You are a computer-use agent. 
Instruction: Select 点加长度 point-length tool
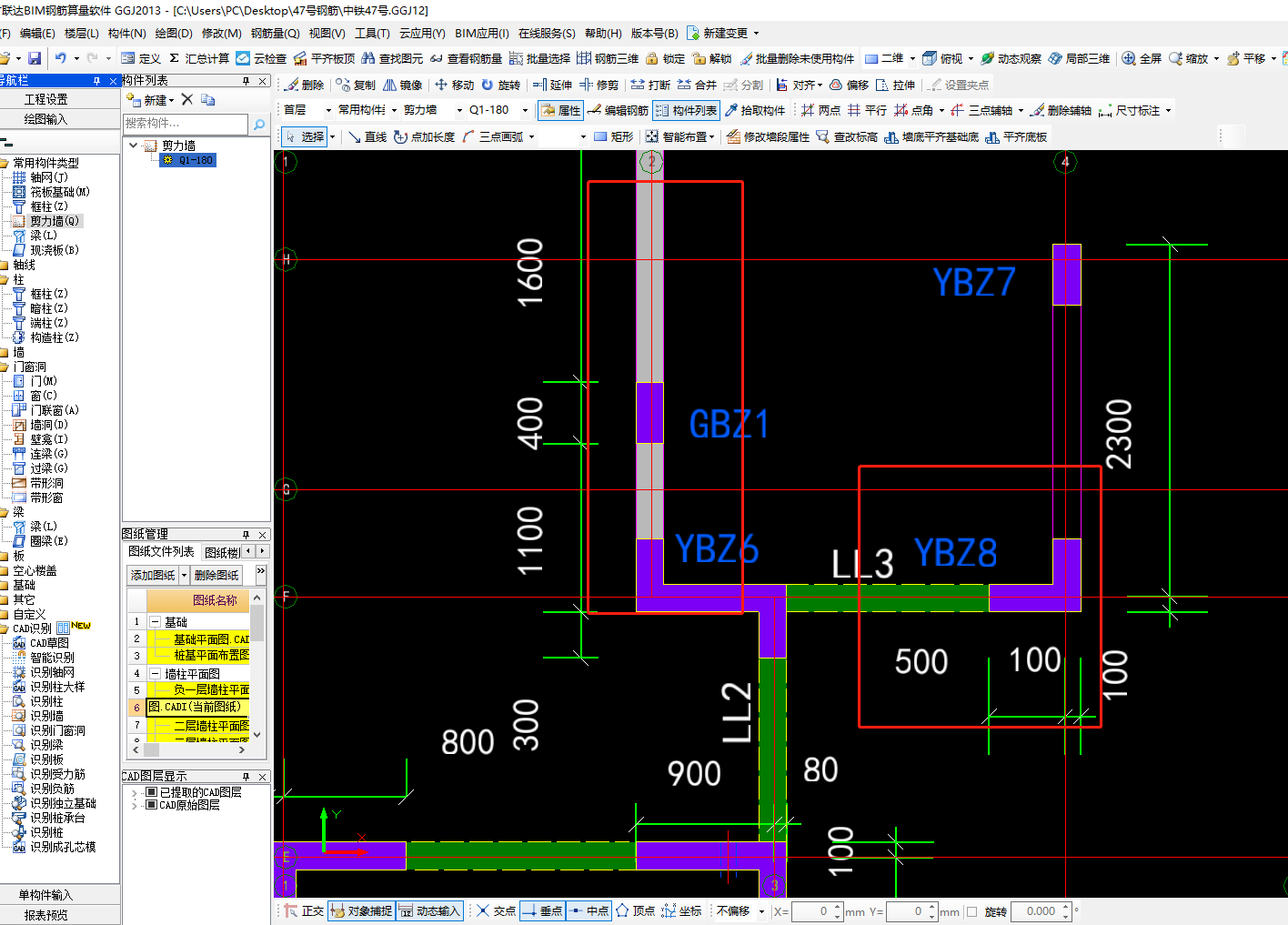point(424,136)
